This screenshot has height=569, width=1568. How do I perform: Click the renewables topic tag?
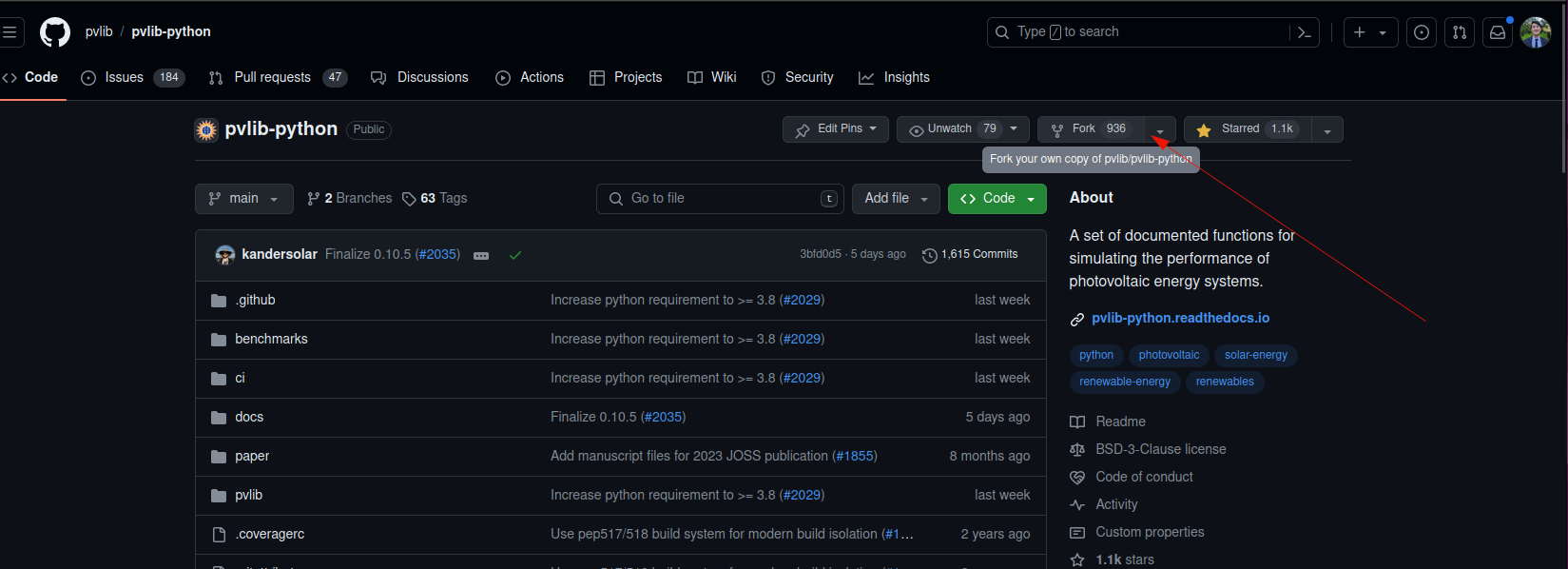(1225, 383)
